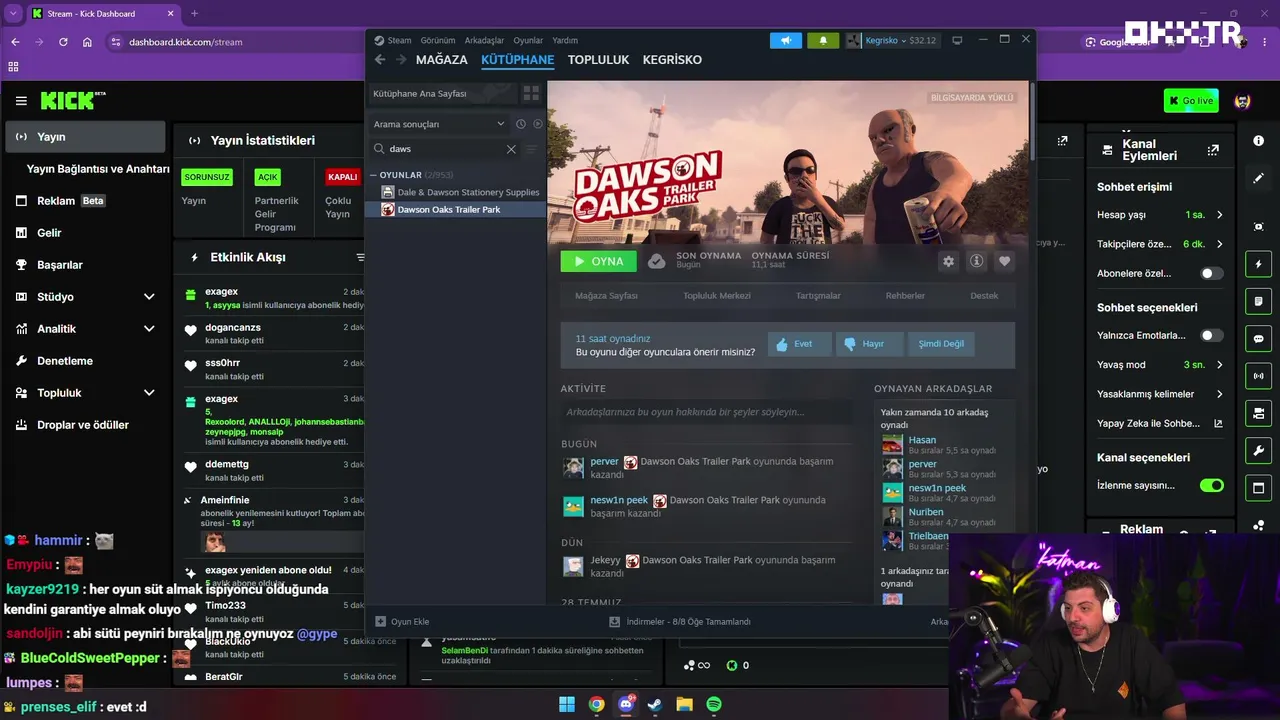
Task: Click the info icon in Kick right rail
Action: click(1258, 141)
